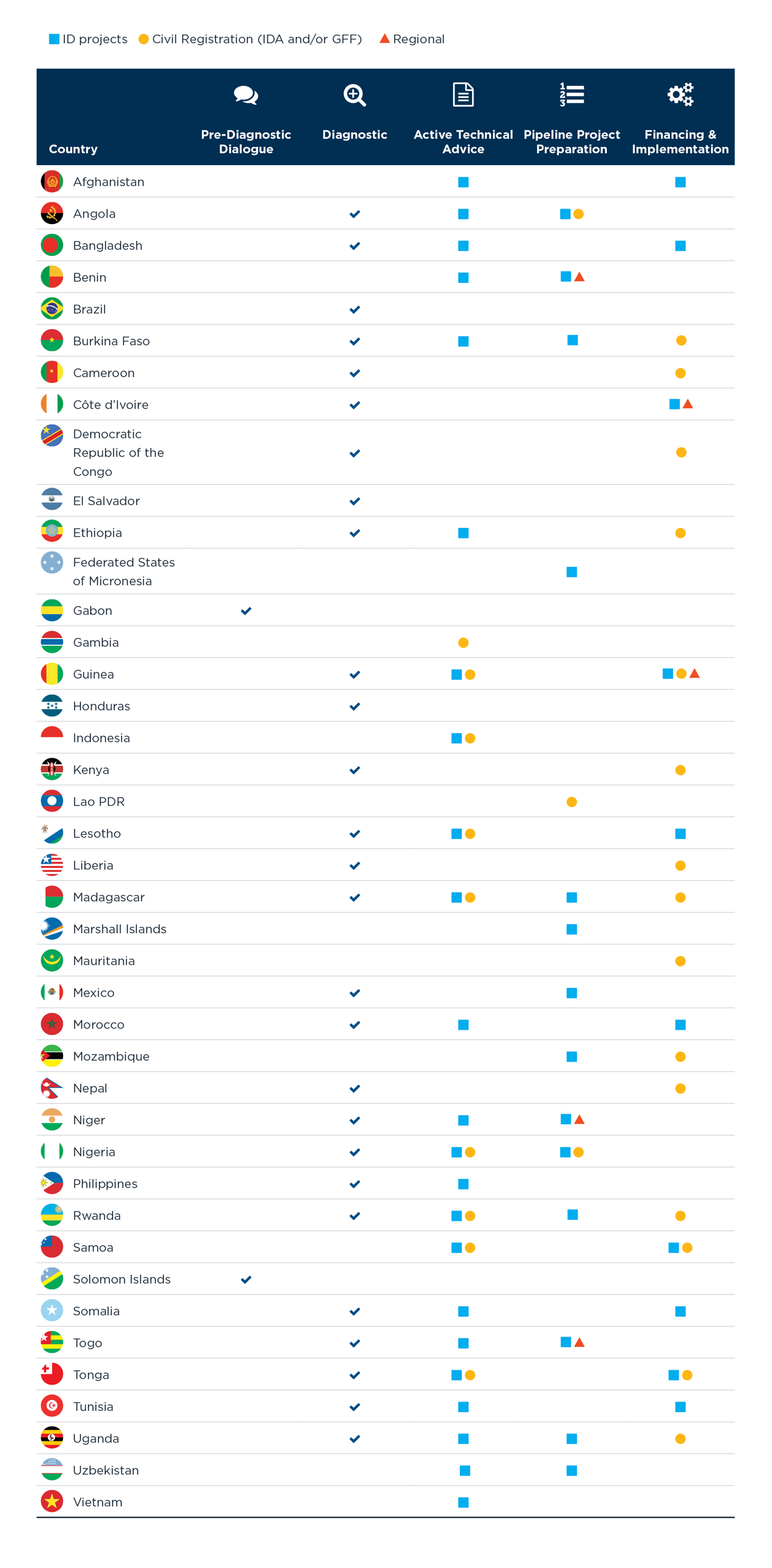Click the Vietnam flag icon
772x1568 pixels.
click(52, 1502)
